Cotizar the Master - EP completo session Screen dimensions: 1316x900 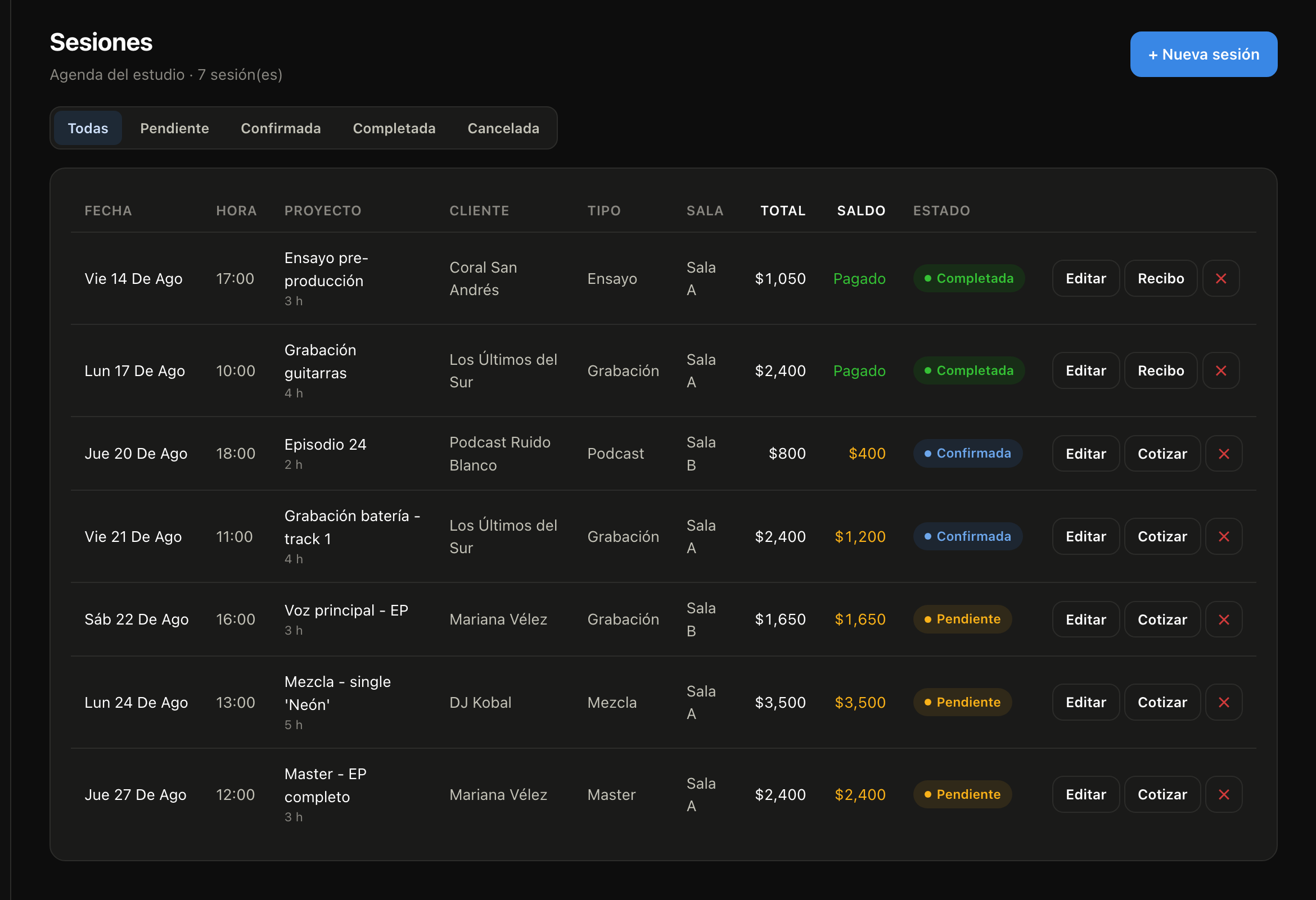[1162, 795]
